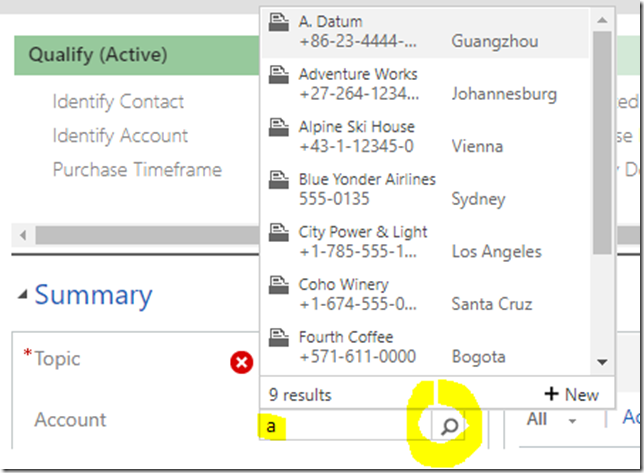The image size is (644, 473).
Task: Create a new account with + New
Action: pyautogui.click(x=571, y=395)
